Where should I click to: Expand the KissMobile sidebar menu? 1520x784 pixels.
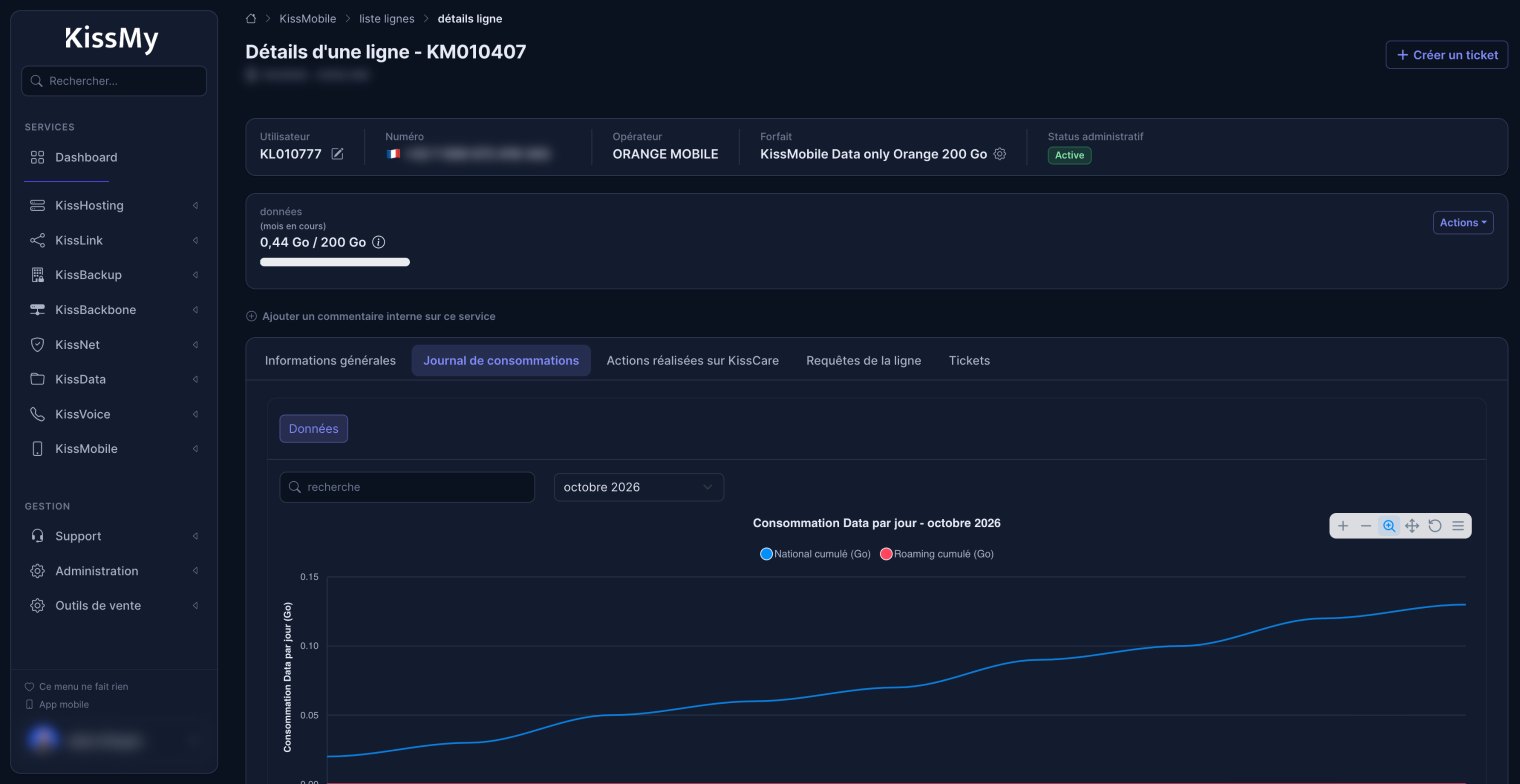[114, 449]
